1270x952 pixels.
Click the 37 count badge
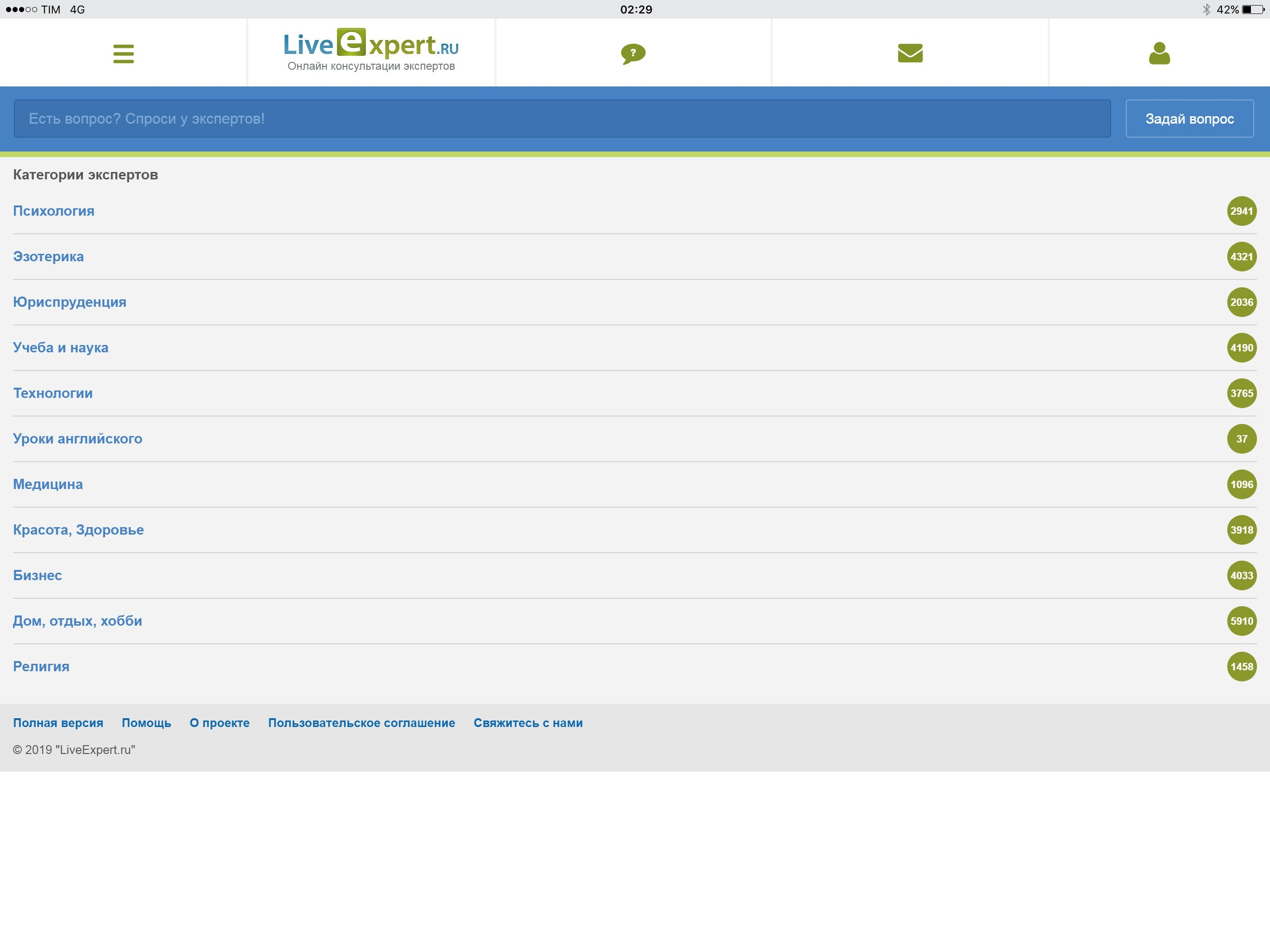point(1241,439)
